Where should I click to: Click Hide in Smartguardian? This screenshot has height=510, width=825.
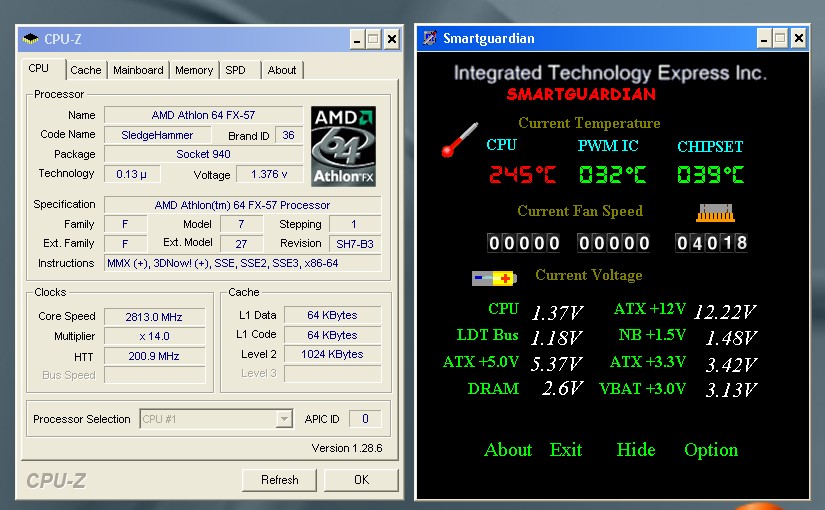636,449
